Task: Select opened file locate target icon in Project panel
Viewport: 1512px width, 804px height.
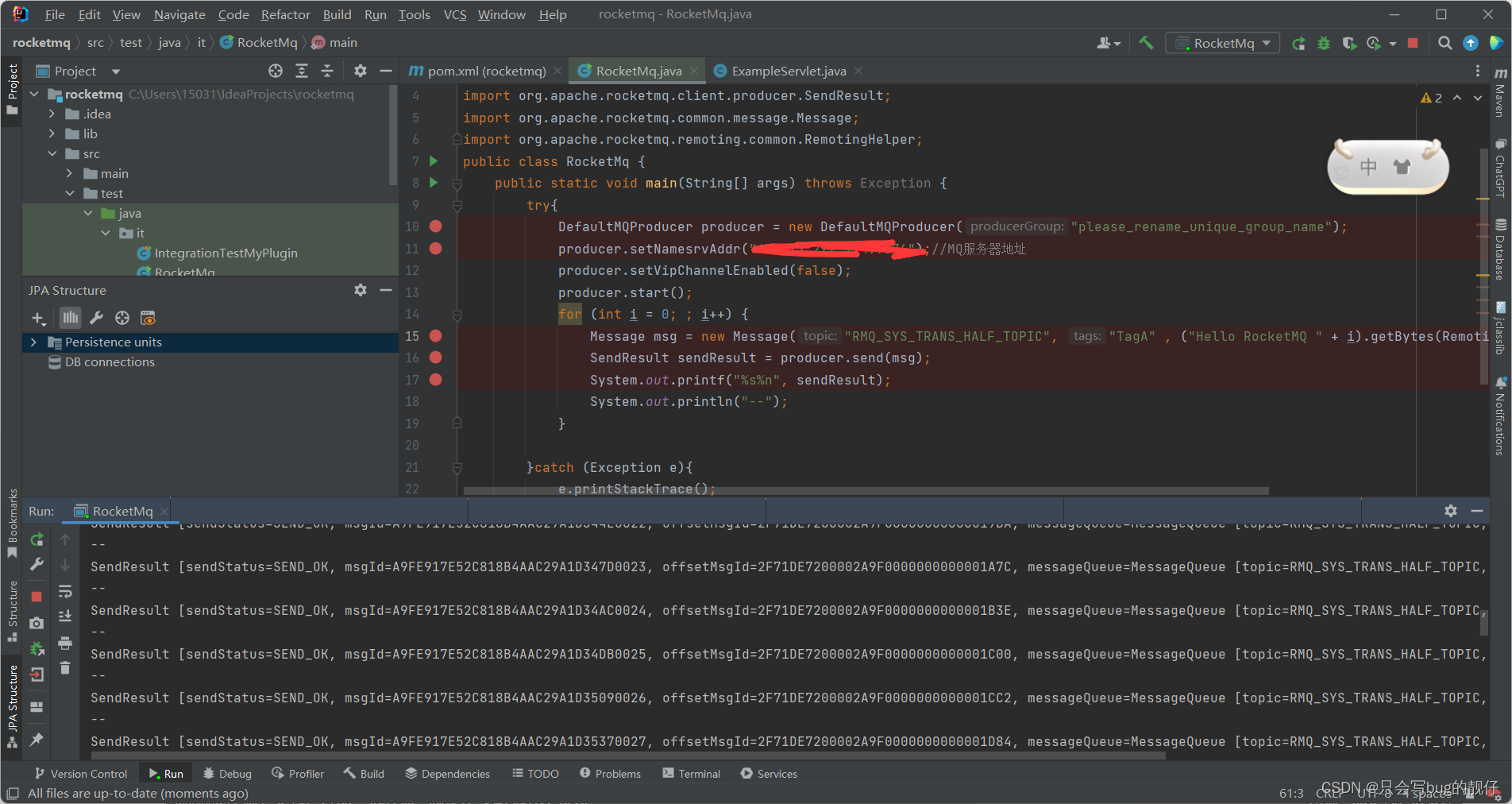Action: 276,71
